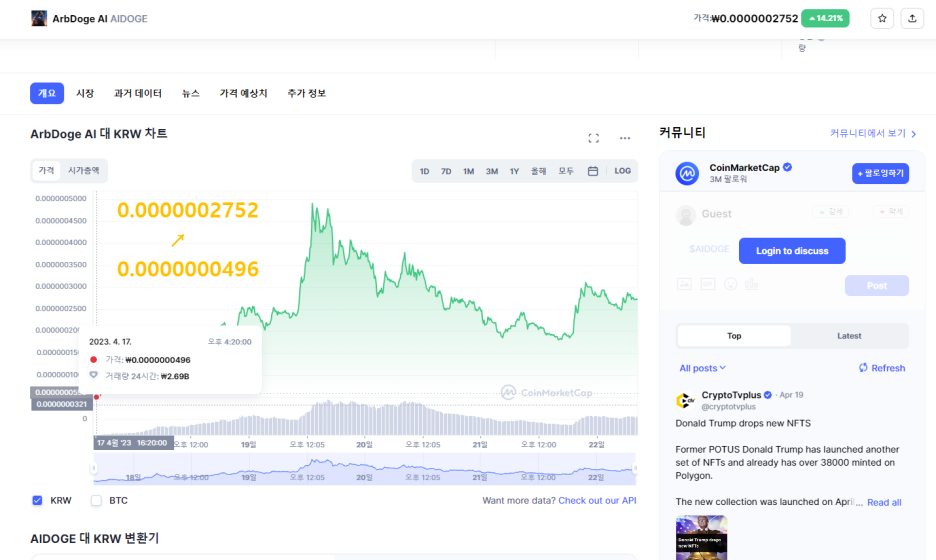Click the Guest avatar icon
936x560 pixels.
pyautogui.click(x=686, y=215)
